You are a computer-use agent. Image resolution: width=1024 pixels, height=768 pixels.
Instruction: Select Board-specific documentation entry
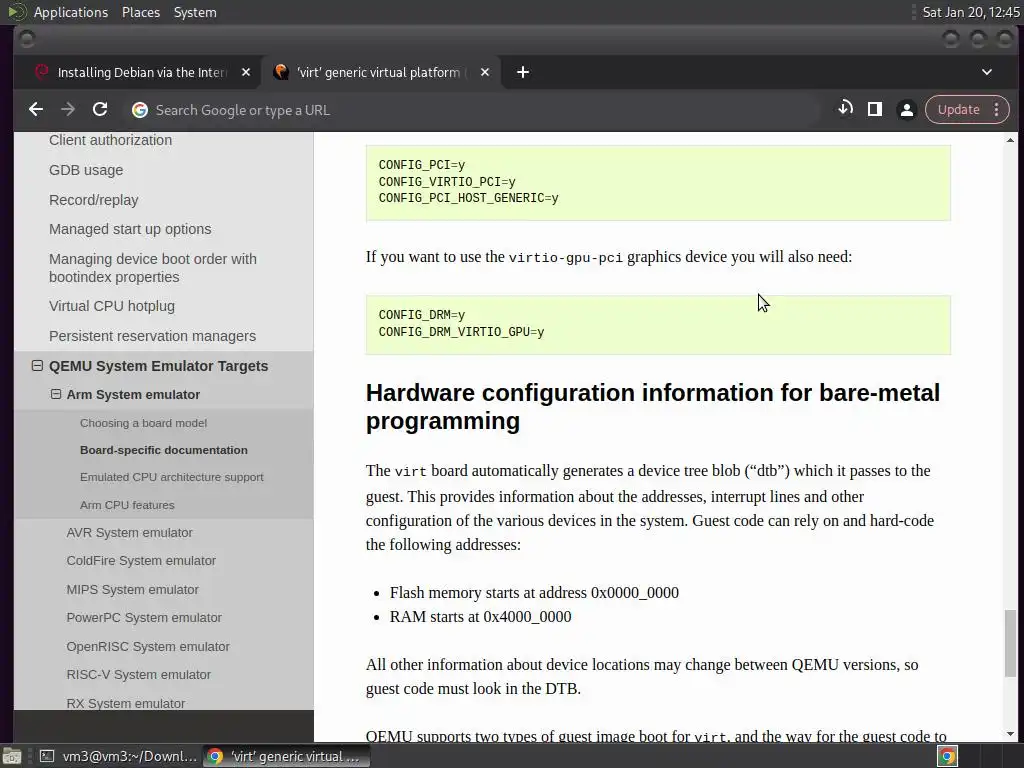coord(164,450)
